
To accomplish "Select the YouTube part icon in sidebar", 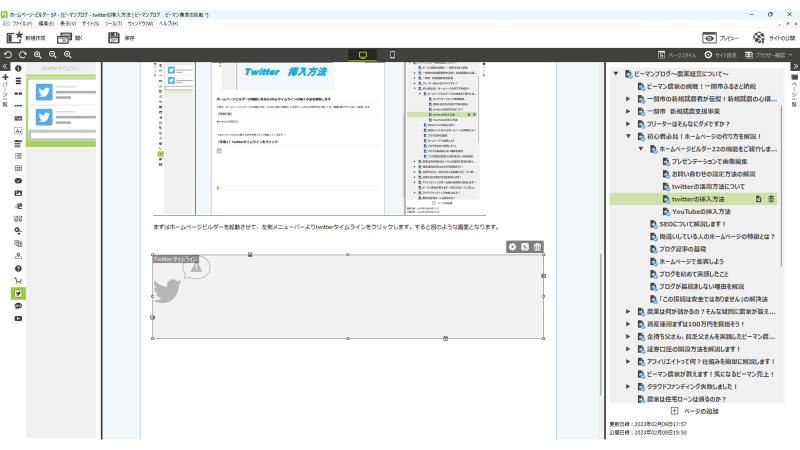I will pyautogui.click(x=18, y=318).
